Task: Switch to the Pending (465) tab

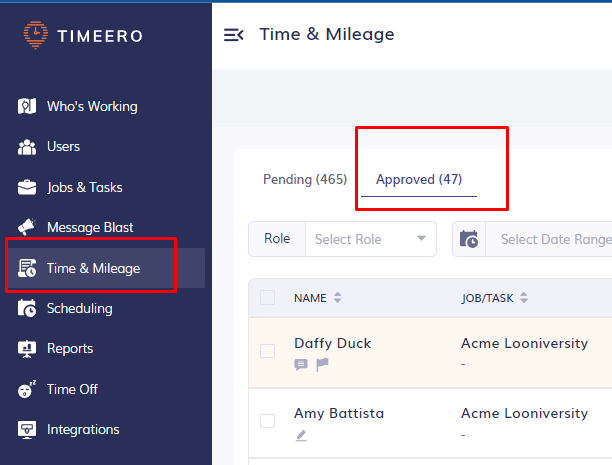Action: [305, 179]
